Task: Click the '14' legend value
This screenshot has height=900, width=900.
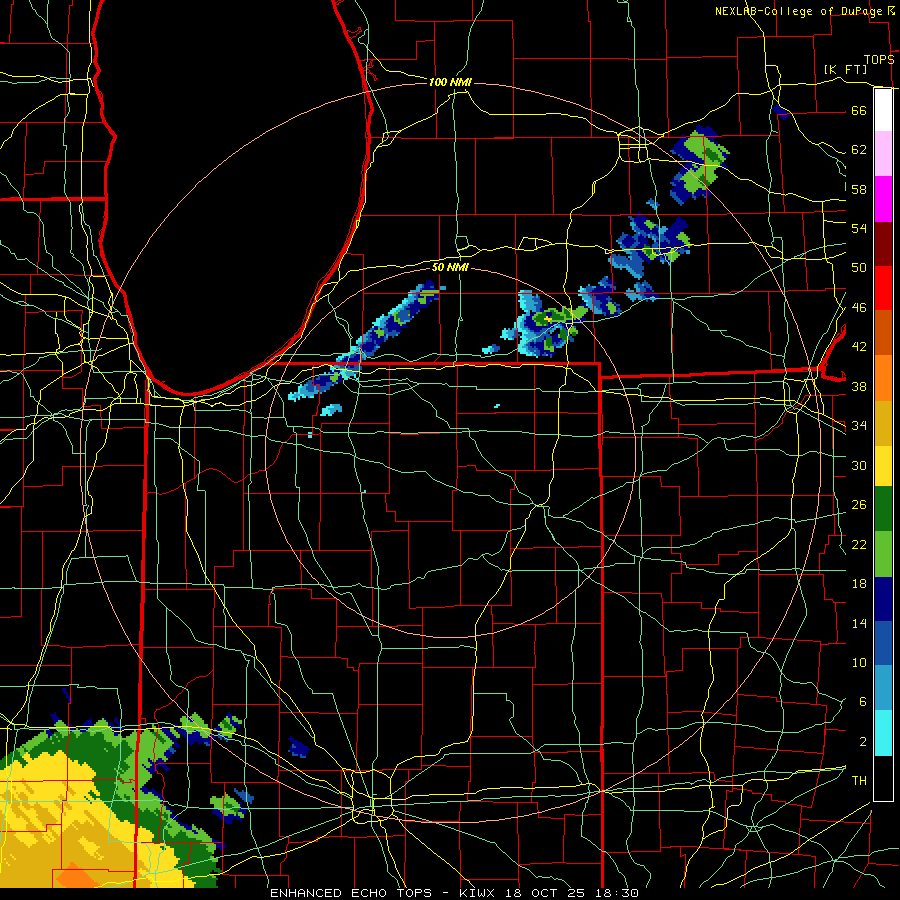Action: (859, 623)
